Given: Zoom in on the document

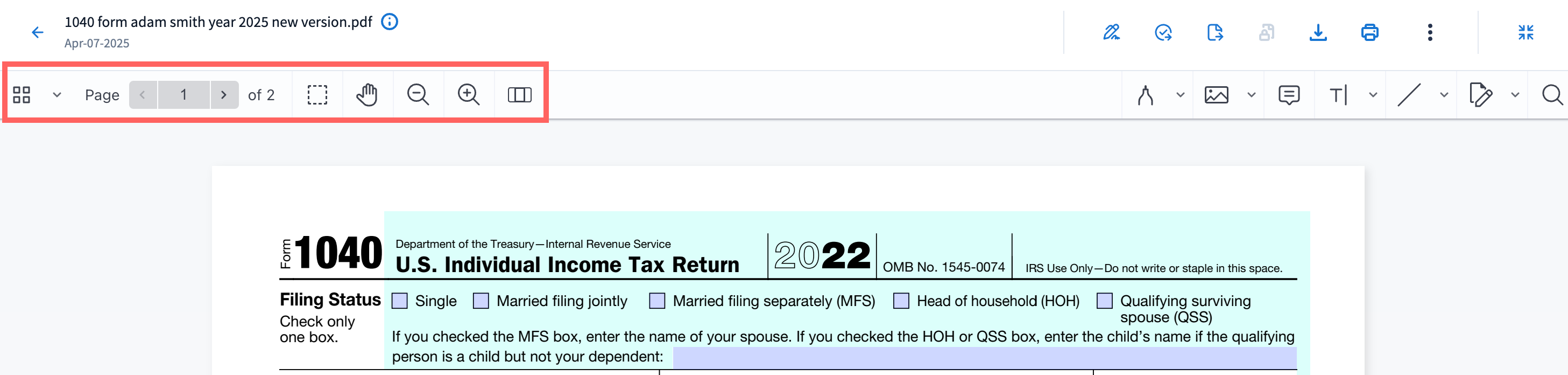Looking at the screenshot, I should 469,95.
